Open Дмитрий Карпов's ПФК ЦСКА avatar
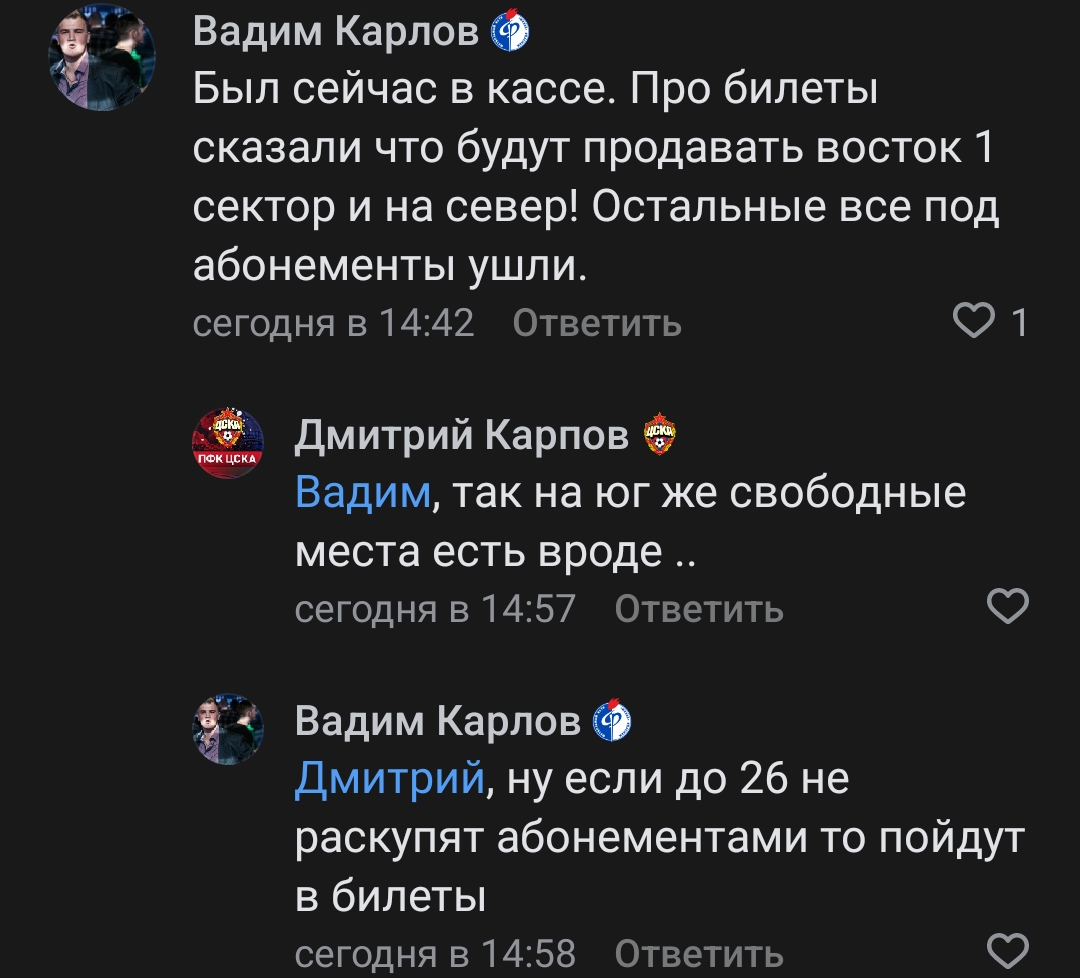The width and height of the screenshot is (1080, 978). pyautogui.click(x=228, y=443)
